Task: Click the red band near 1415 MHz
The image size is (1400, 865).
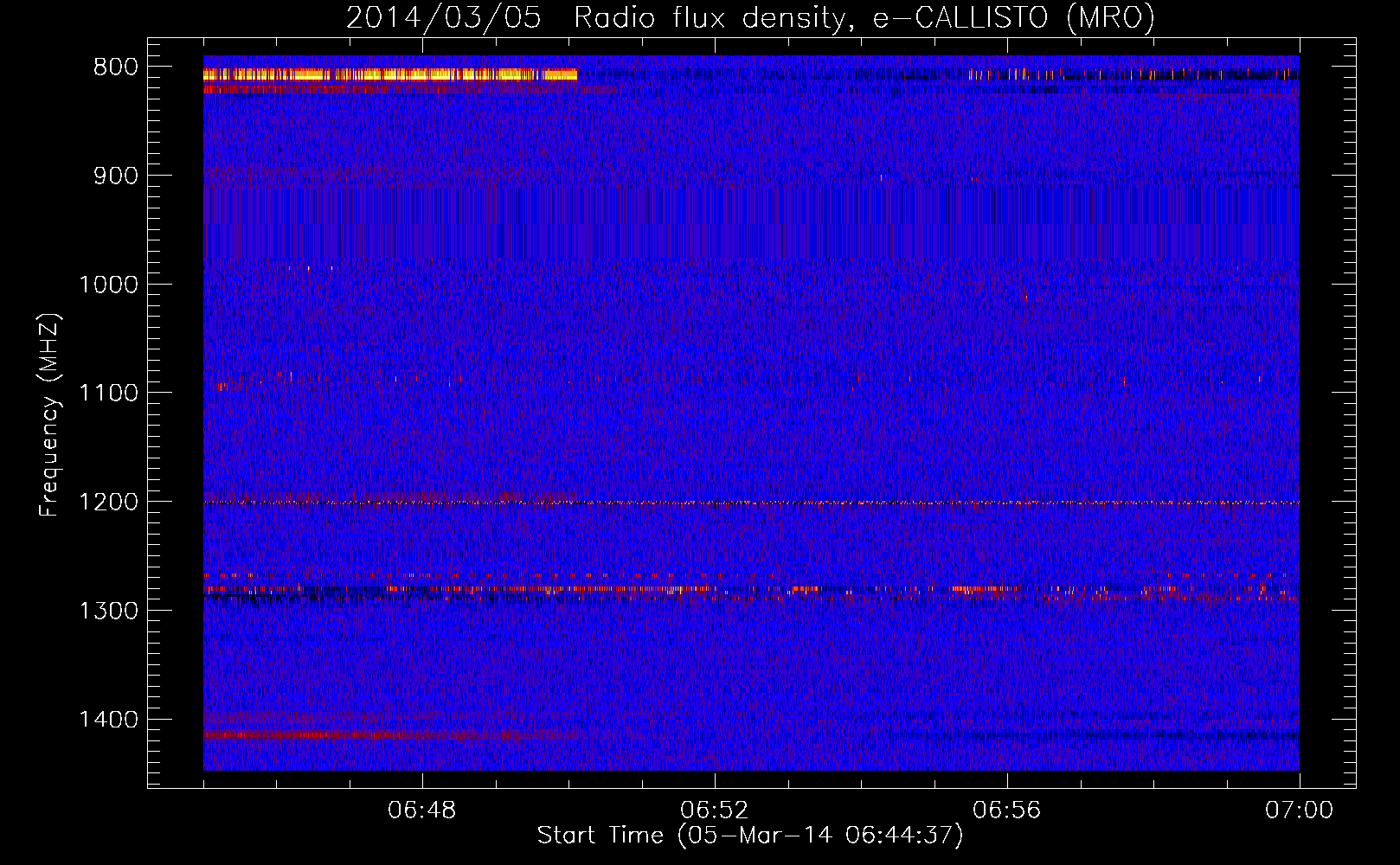Action: pyautogui.click(x=389, y=735)
